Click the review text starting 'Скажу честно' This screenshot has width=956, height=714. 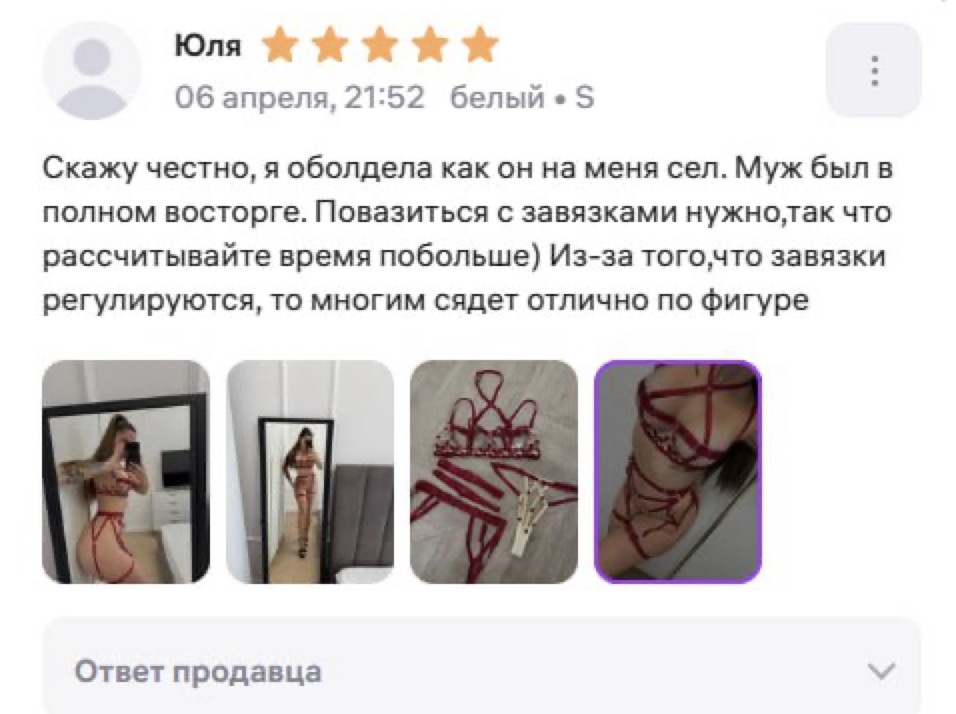click(468, 234)
